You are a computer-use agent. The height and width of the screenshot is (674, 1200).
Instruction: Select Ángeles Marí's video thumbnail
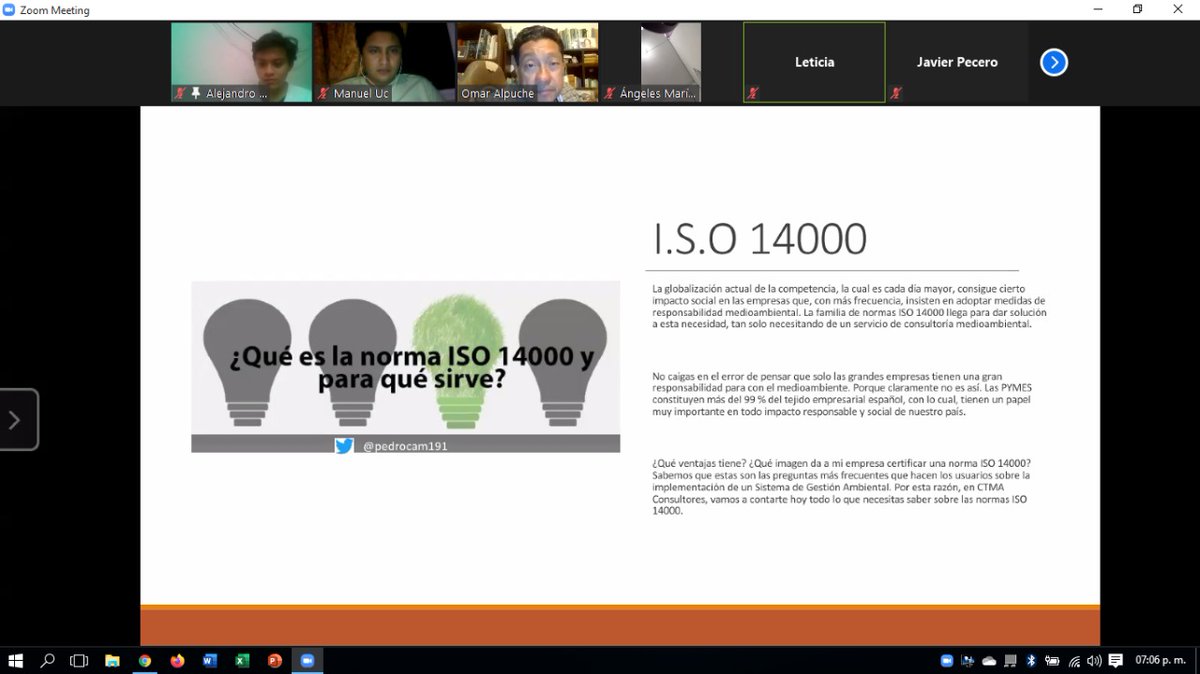click(671, 62)
